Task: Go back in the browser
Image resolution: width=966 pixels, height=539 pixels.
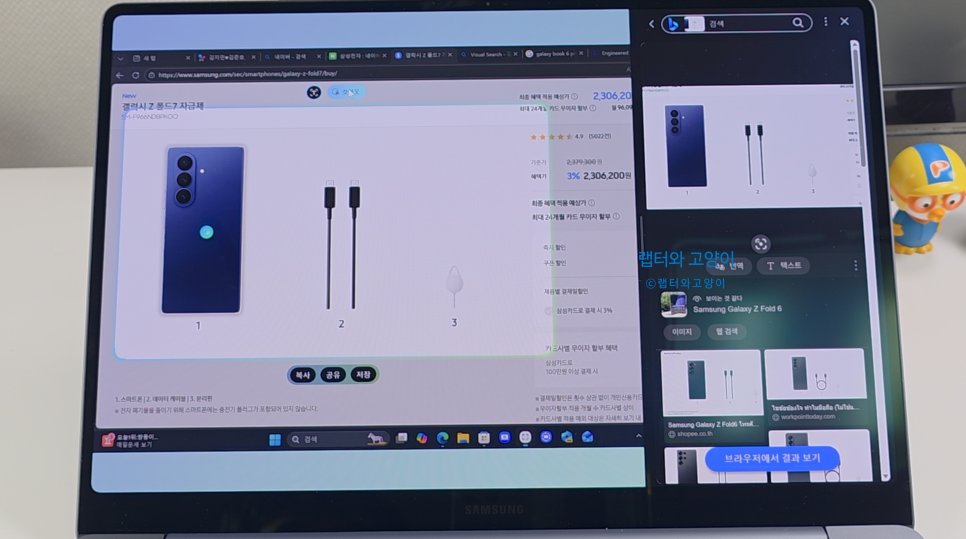Action: (x=120, y=75)
